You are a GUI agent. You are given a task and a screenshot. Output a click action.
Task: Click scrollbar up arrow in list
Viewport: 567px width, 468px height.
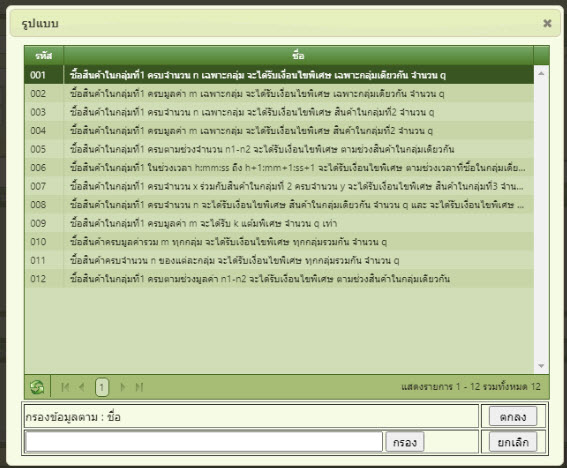click(541, 73)
